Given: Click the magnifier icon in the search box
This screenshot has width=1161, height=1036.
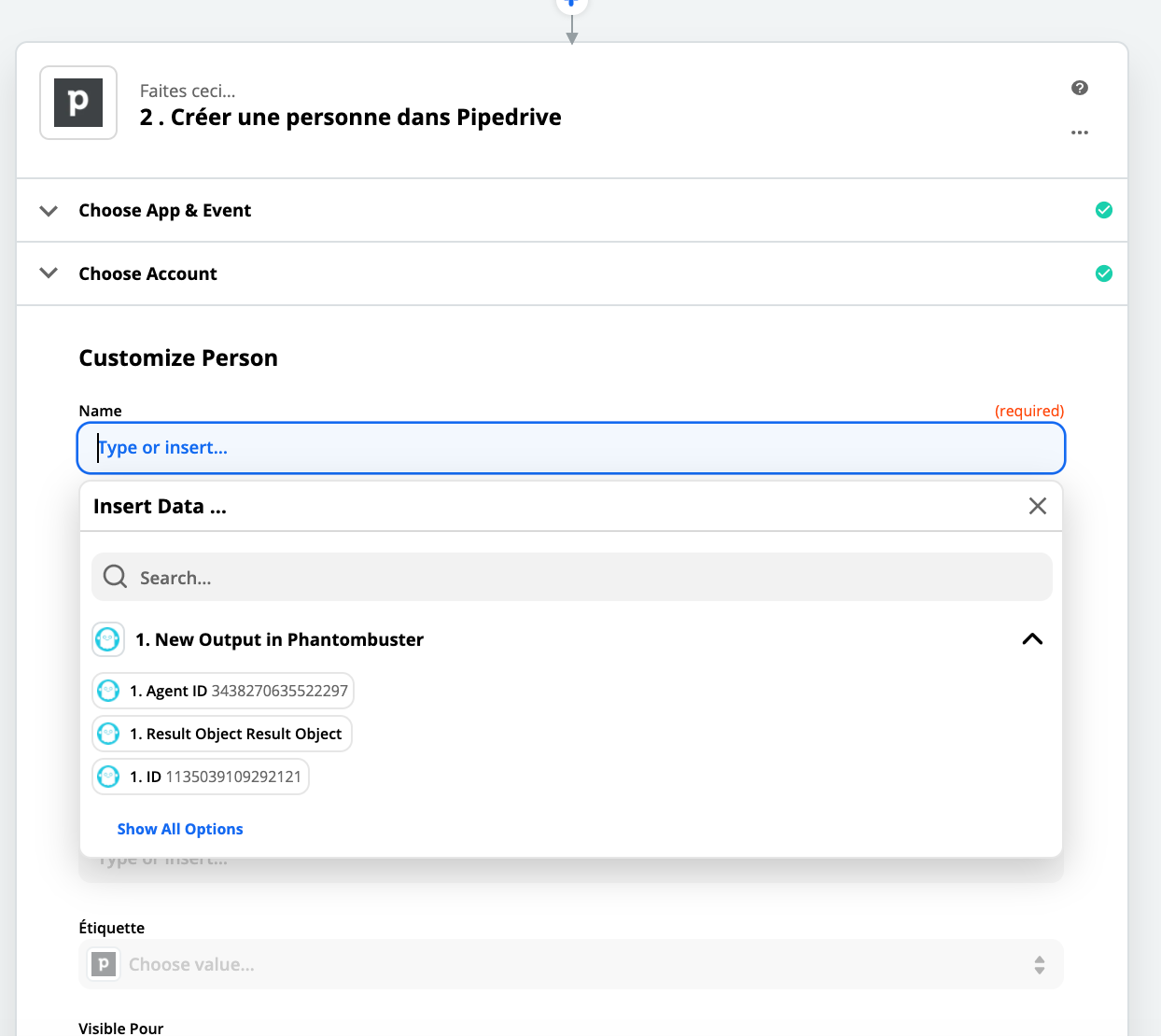Looking at the screenshot, I should coord(115,577).
